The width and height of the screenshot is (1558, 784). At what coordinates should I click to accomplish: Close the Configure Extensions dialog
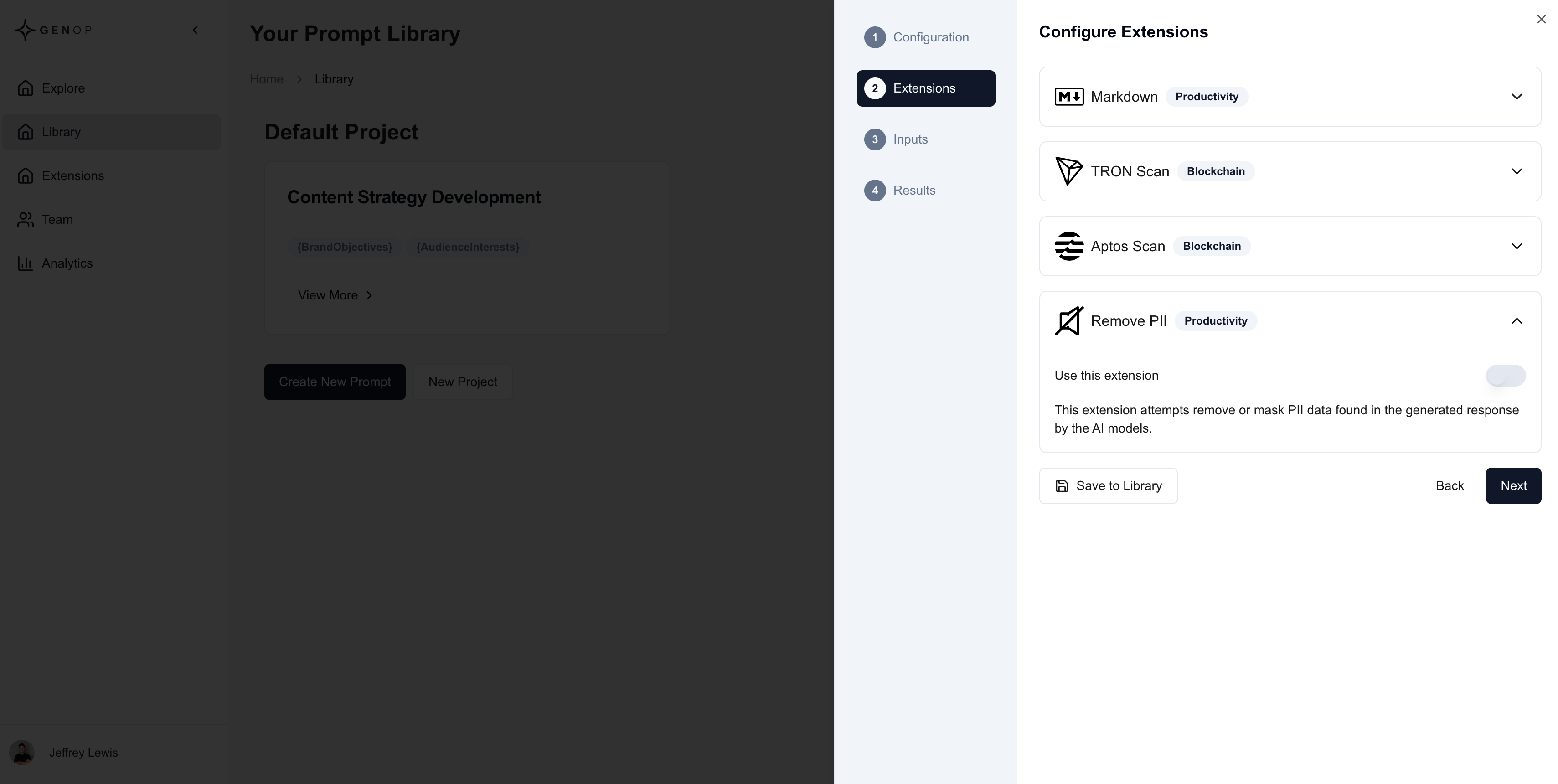click(1541, 19)
